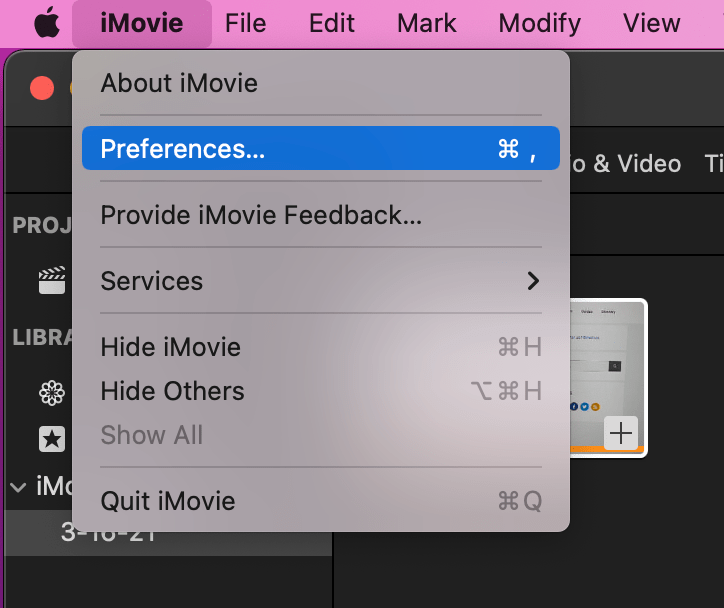Select the All Events star icon
724x608 pixels.
52,439
